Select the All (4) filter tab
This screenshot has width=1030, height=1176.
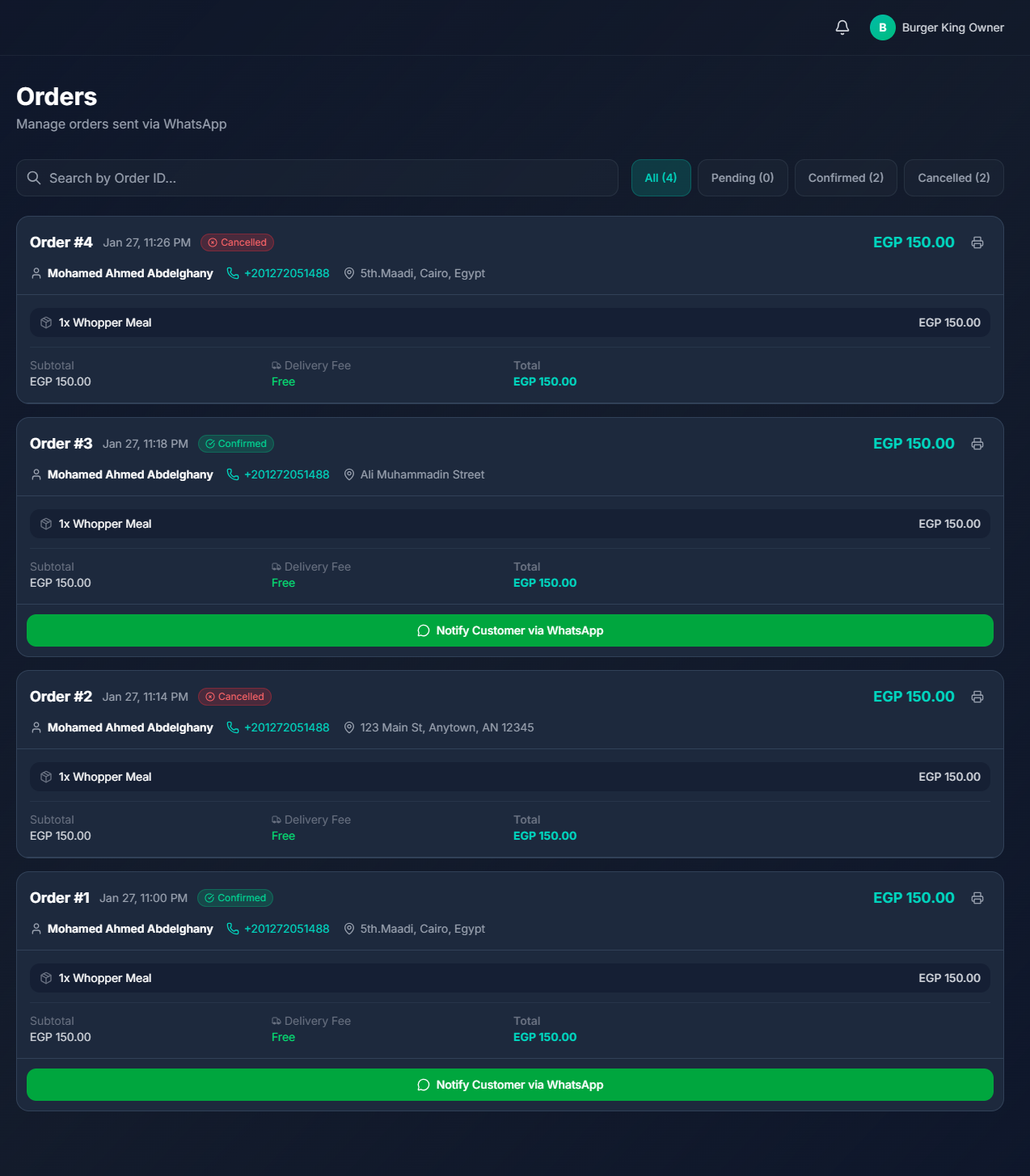coord(661,178)
